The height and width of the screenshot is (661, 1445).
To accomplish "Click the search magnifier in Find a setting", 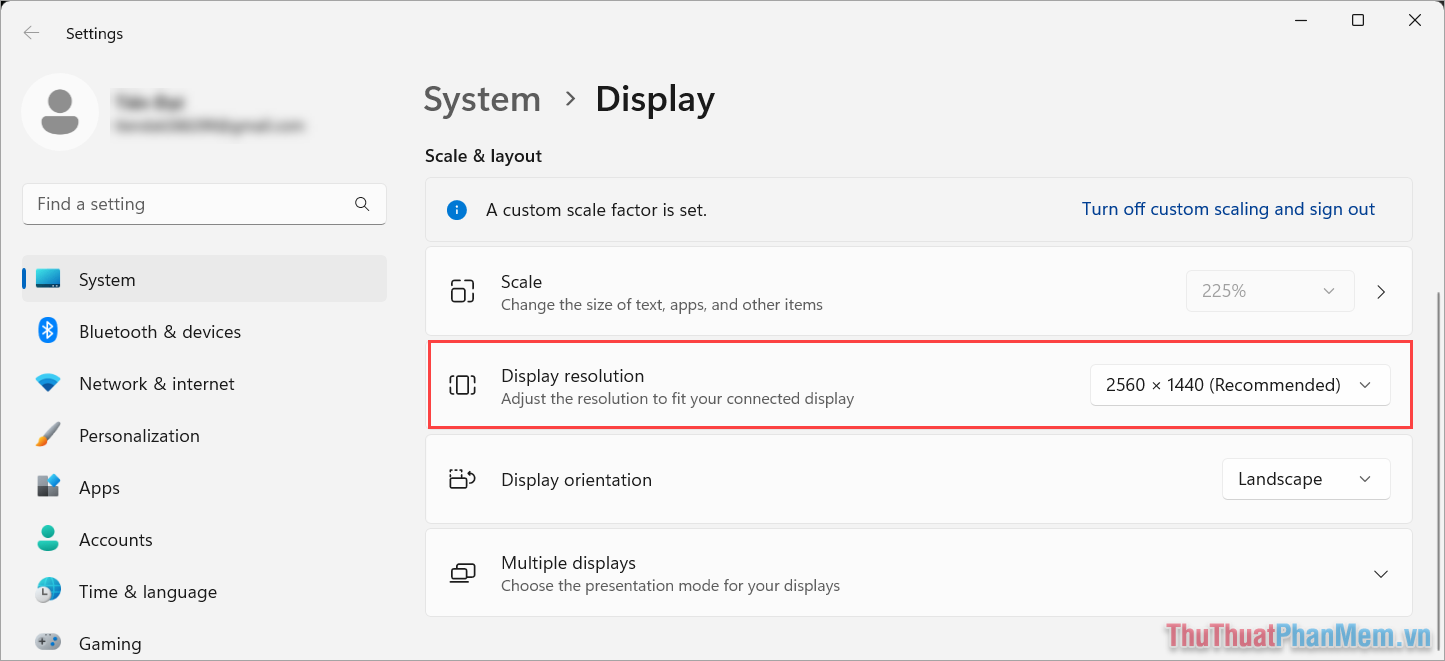I will (362, 203).
